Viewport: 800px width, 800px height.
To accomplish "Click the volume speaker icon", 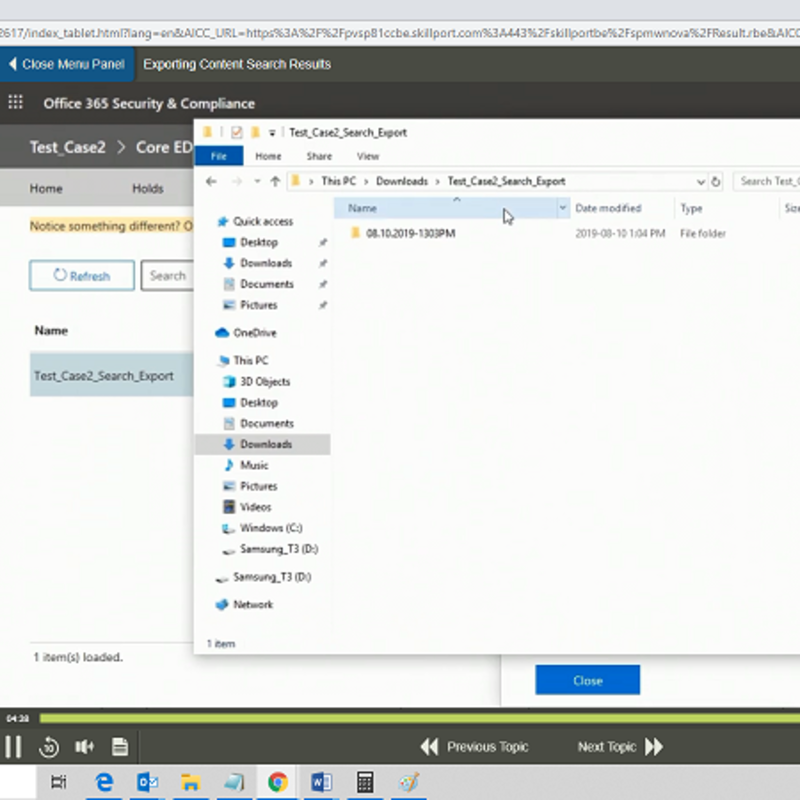I will pos(84,747).
